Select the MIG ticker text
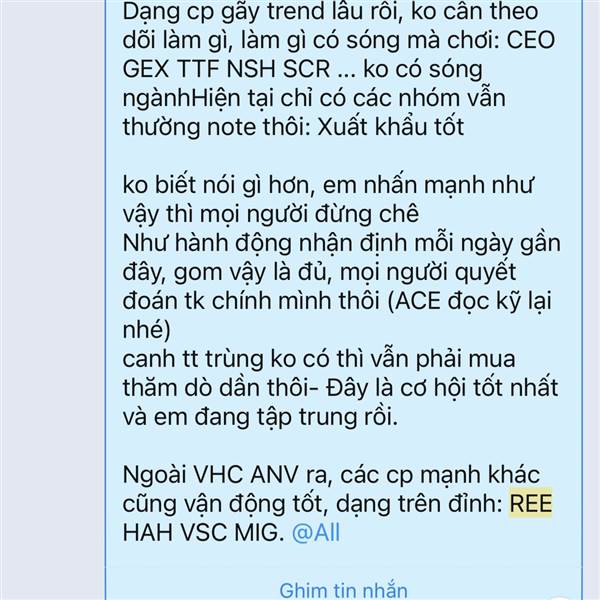600x600 pixels. pos(256,532)
